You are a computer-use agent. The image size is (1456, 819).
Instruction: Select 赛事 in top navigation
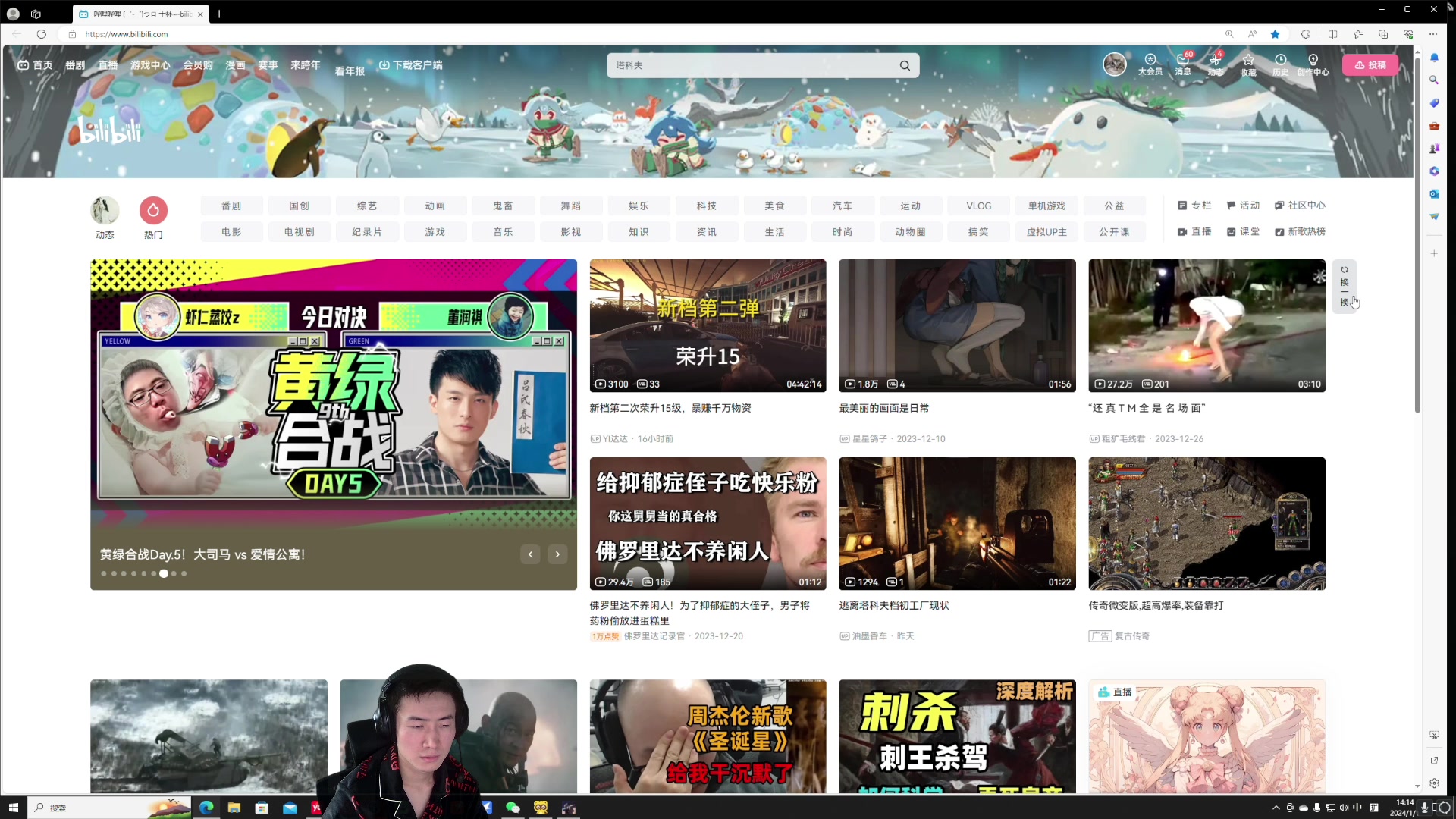pos(268,65)
